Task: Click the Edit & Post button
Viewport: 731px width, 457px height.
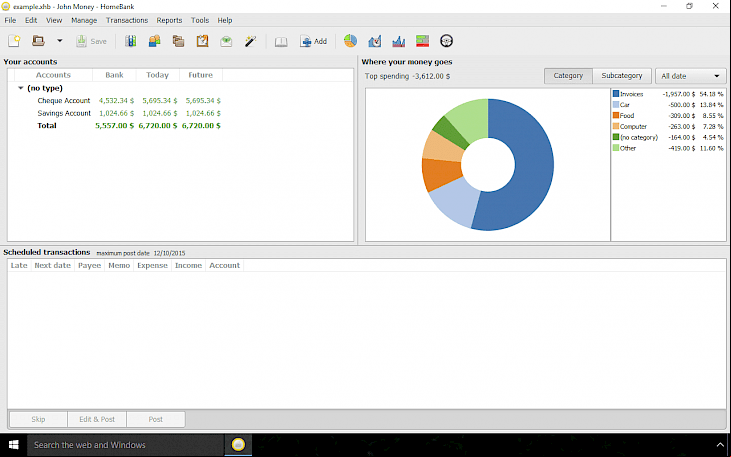Action: point(97,419)
